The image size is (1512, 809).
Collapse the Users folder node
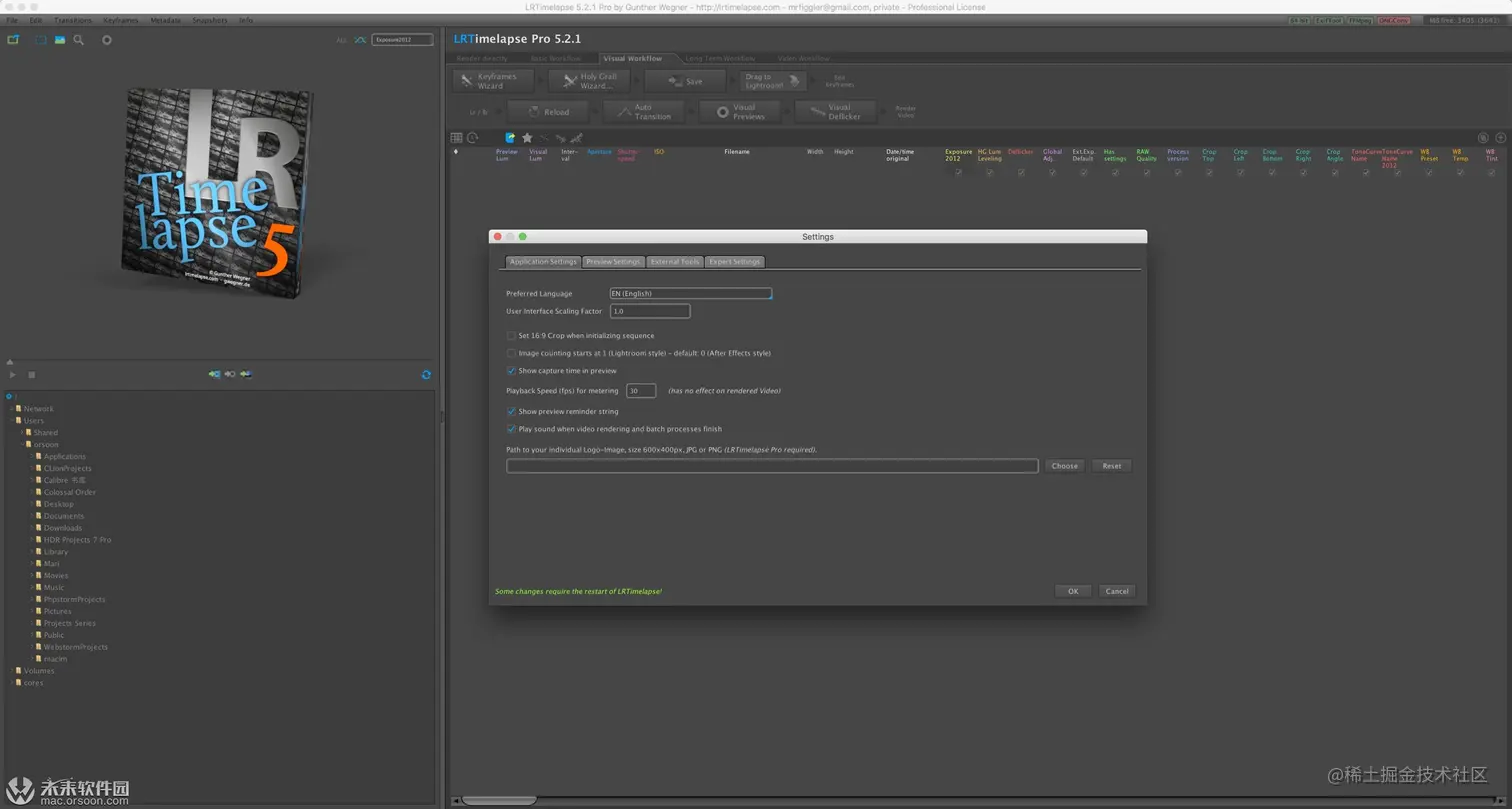[x=11, y=421]
